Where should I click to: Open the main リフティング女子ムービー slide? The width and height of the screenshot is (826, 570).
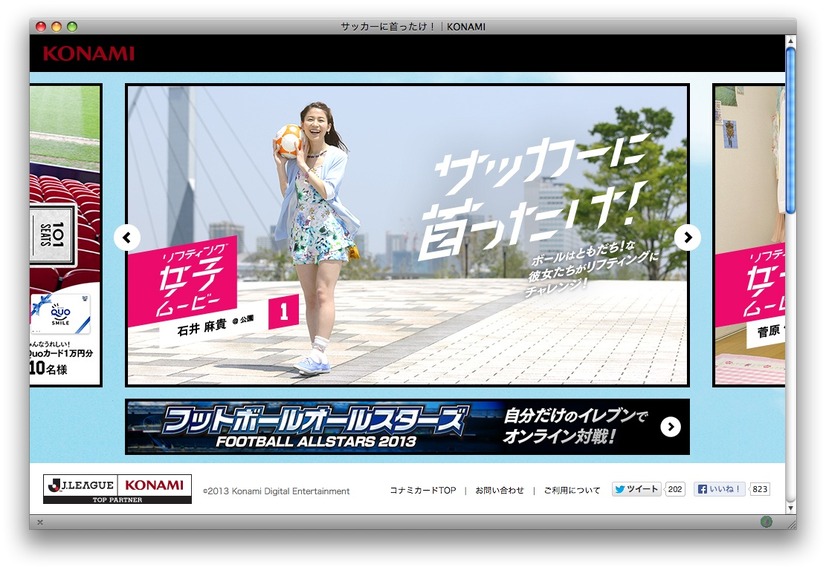coord(407,235)
